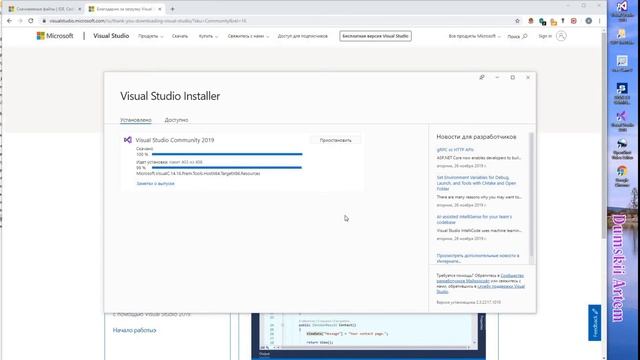Bookmark page with the star icon
640x360 pixels.
[x=517, y=21]
